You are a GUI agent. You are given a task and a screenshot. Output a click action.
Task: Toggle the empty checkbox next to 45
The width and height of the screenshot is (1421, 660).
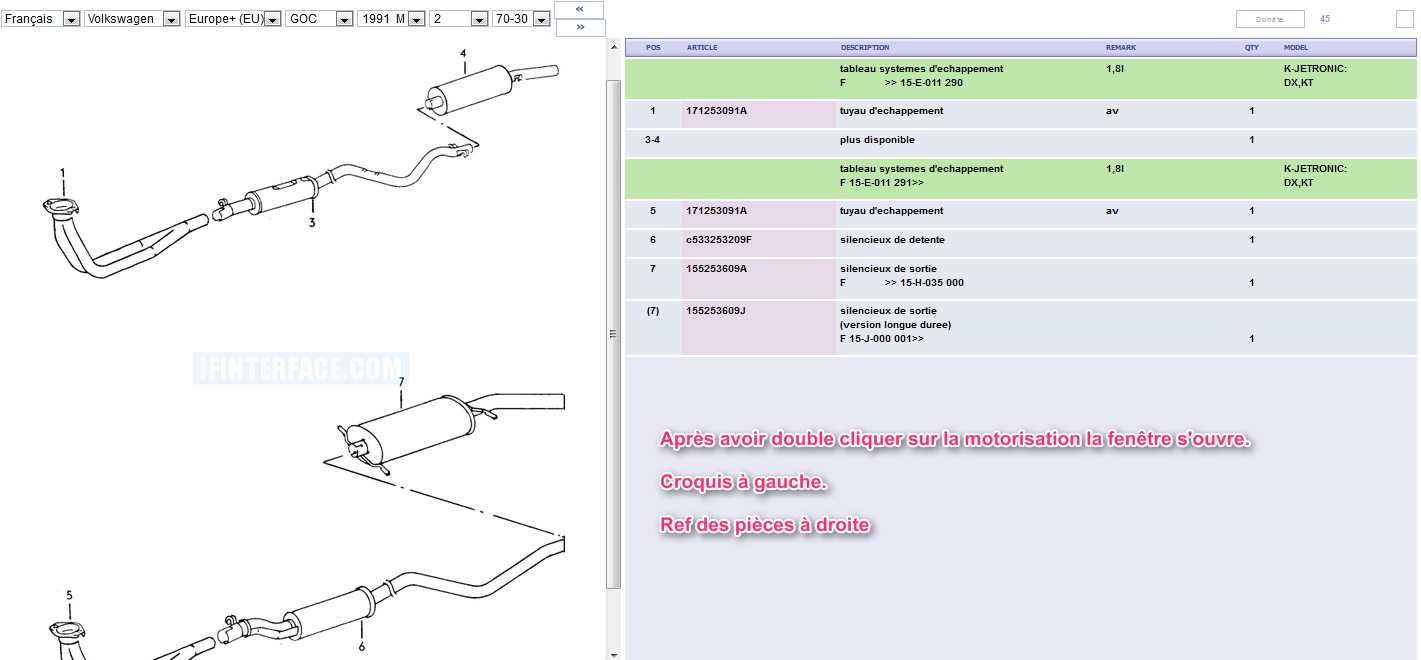coord(1404,19)
